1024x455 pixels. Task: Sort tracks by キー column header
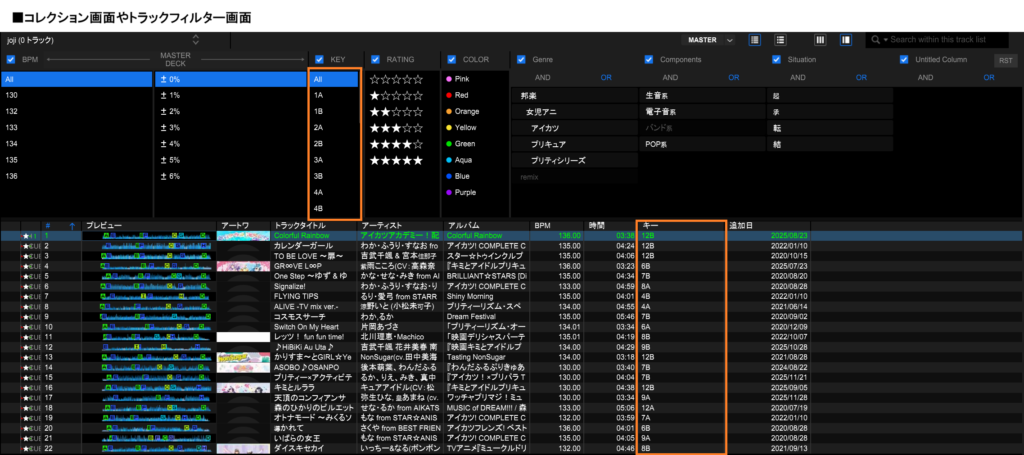click(x=680, y=226)
